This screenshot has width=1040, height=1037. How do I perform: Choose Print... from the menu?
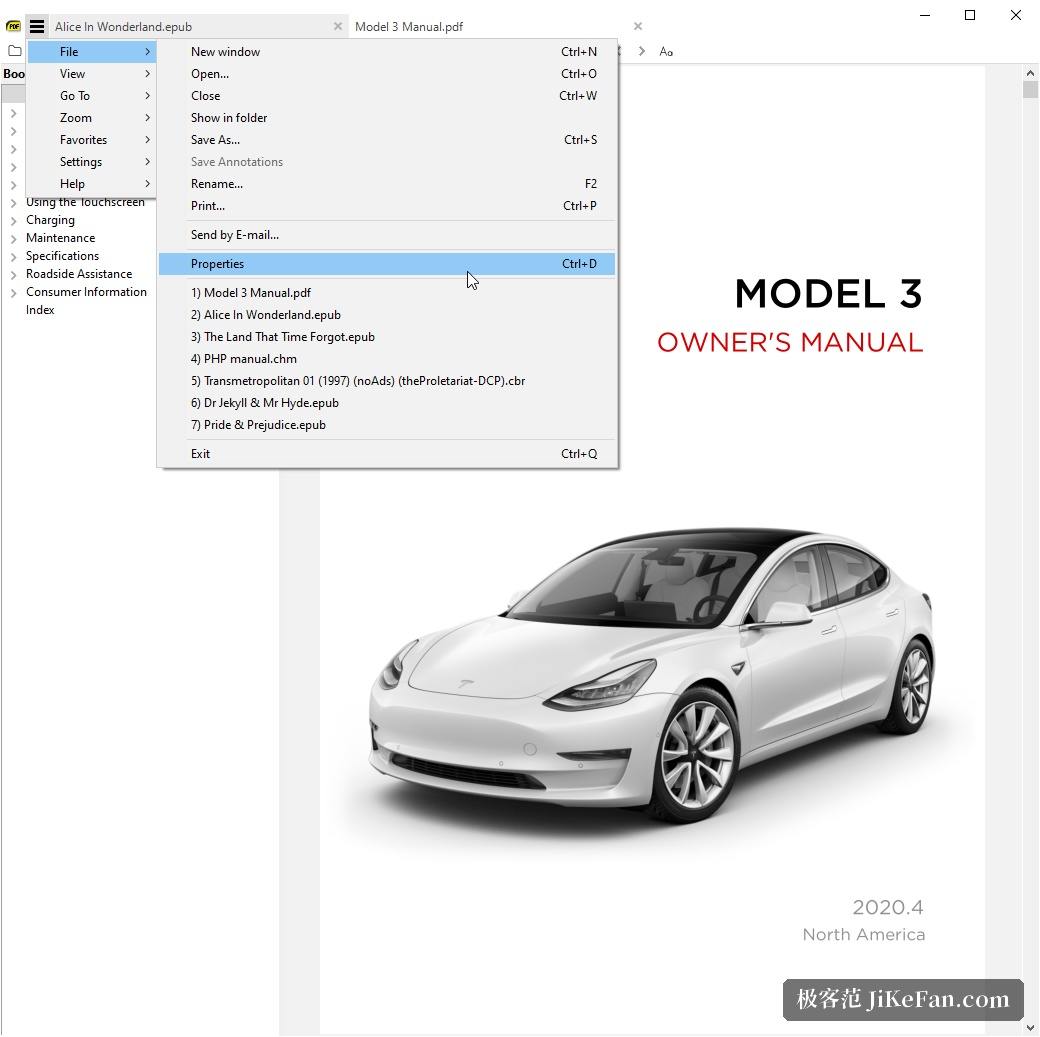coord(387,206)
